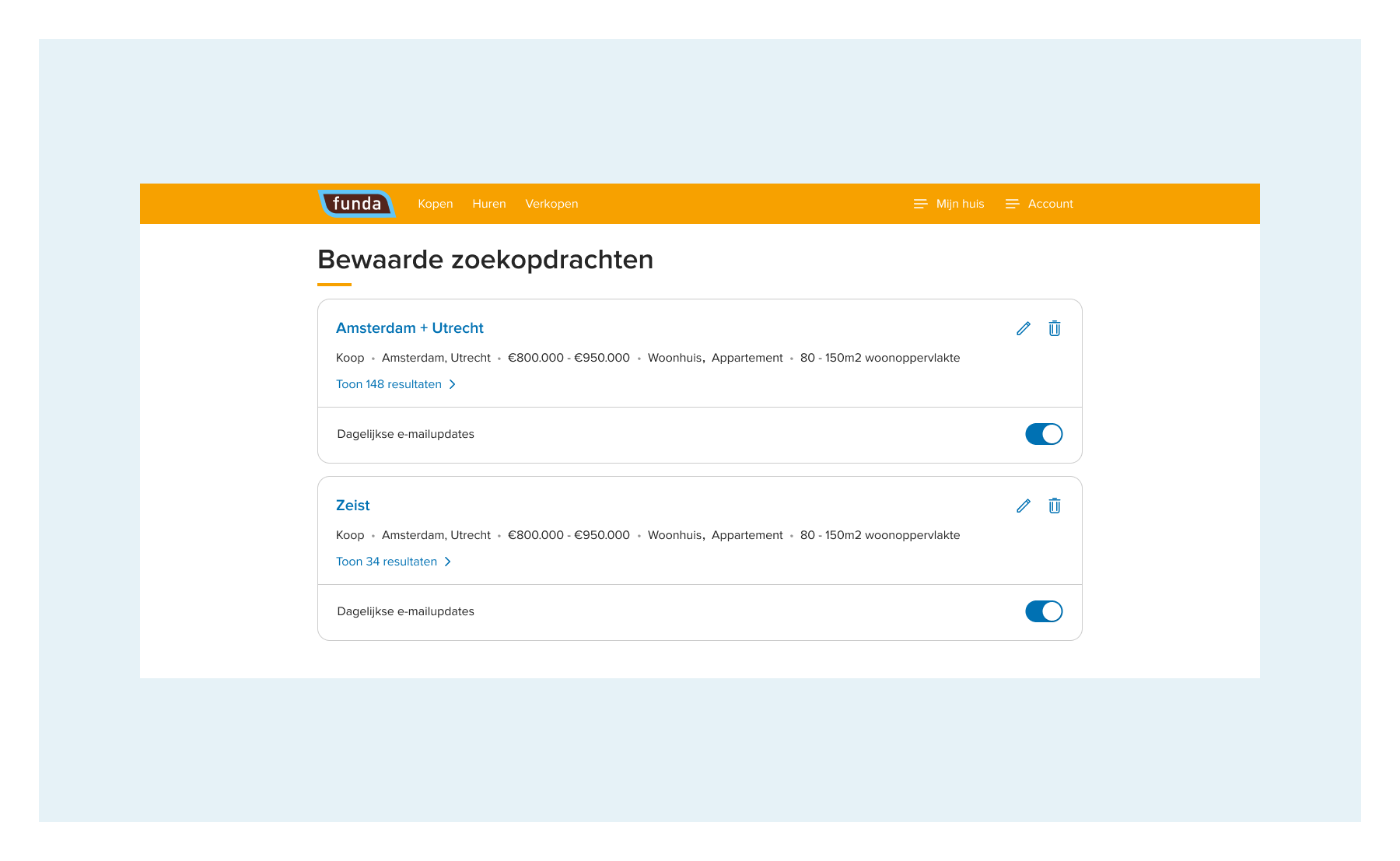Viewport: 1400px width, 861px height.
Task: Click the chevron after Toon 34 resultaten
Action: point(448,562)
